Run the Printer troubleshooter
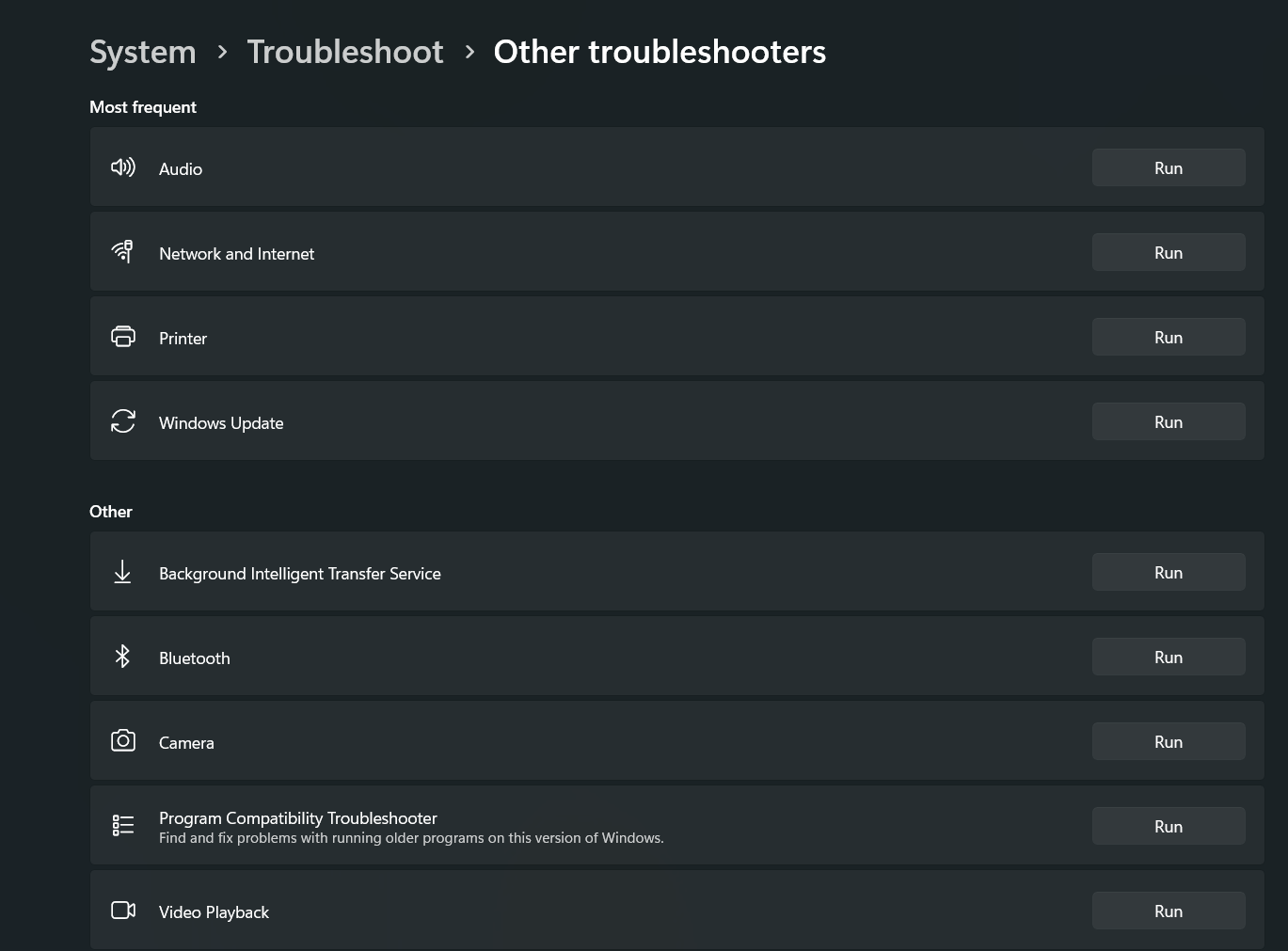1288x951 pixels. [1169, 337]
